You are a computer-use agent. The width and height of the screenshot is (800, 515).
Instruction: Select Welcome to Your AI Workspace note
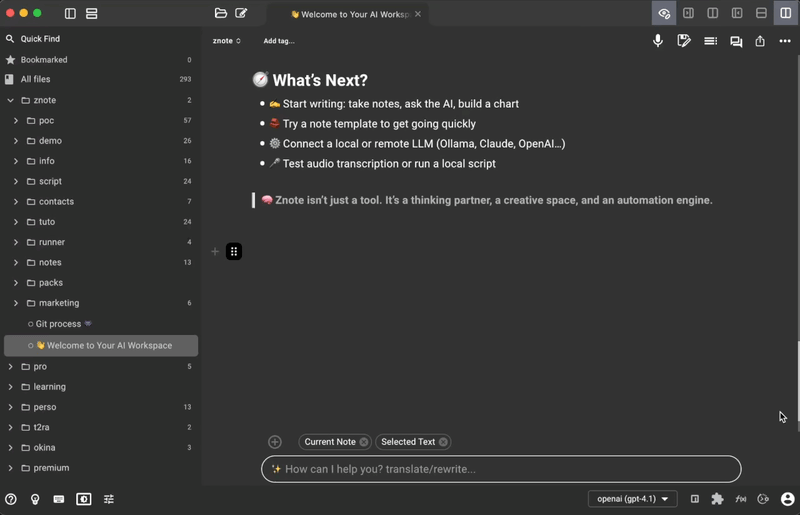[x=101, y=346]
